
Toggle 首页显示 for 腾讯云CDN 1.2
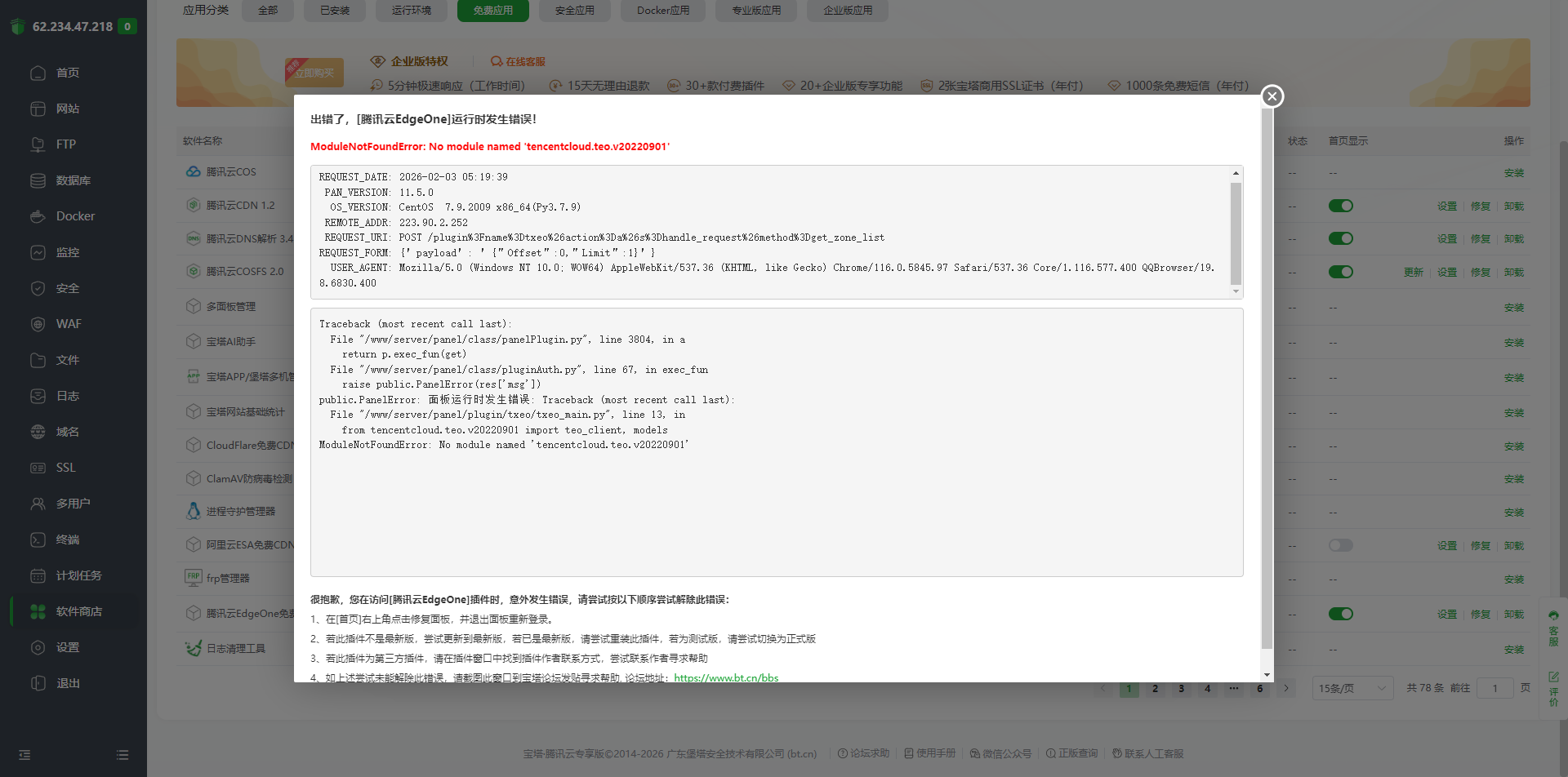pos(1341,206)
